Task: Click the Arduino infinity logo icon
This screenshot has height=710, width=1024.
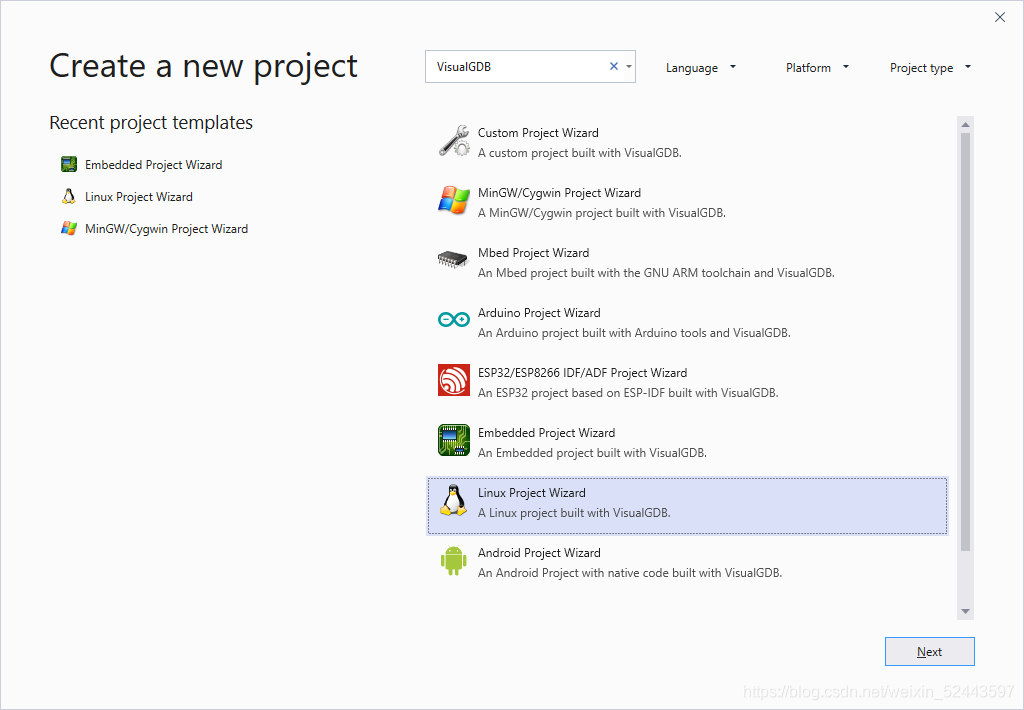Action: click(x=454, y=319)
